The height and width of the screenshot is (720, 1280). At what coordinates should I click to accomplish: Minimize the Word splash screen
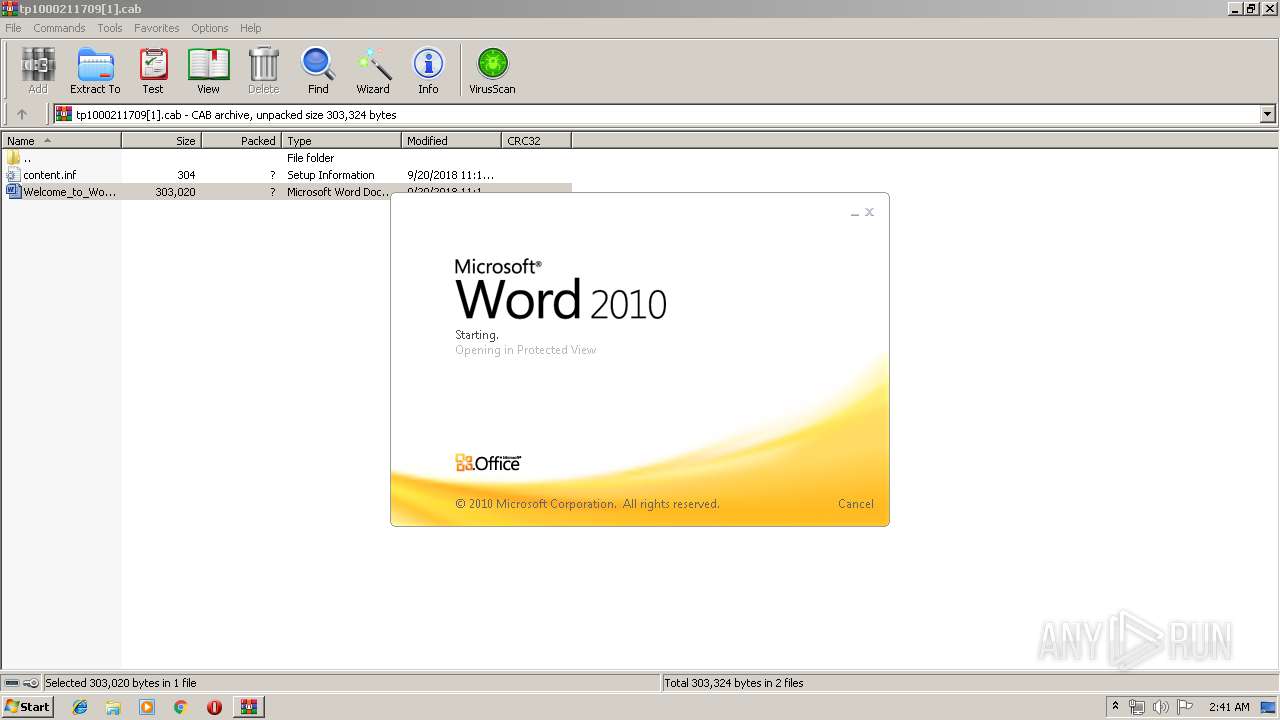854,213
